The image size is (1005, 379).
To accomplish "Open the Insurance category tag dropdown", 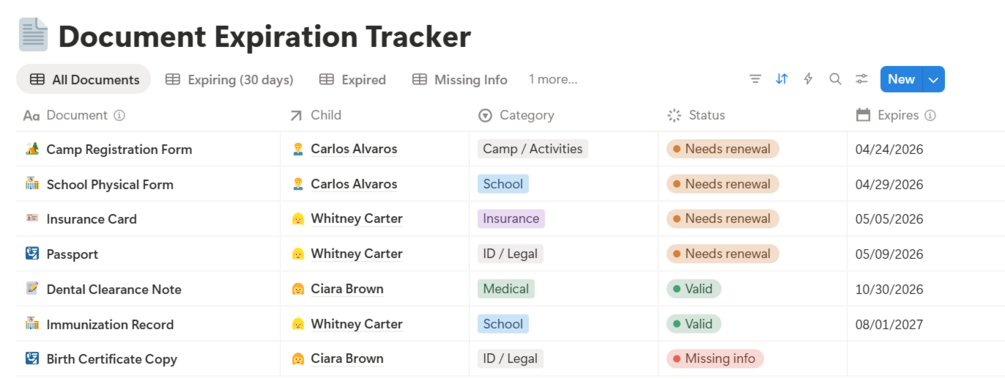I will click(x=511, y=219).
